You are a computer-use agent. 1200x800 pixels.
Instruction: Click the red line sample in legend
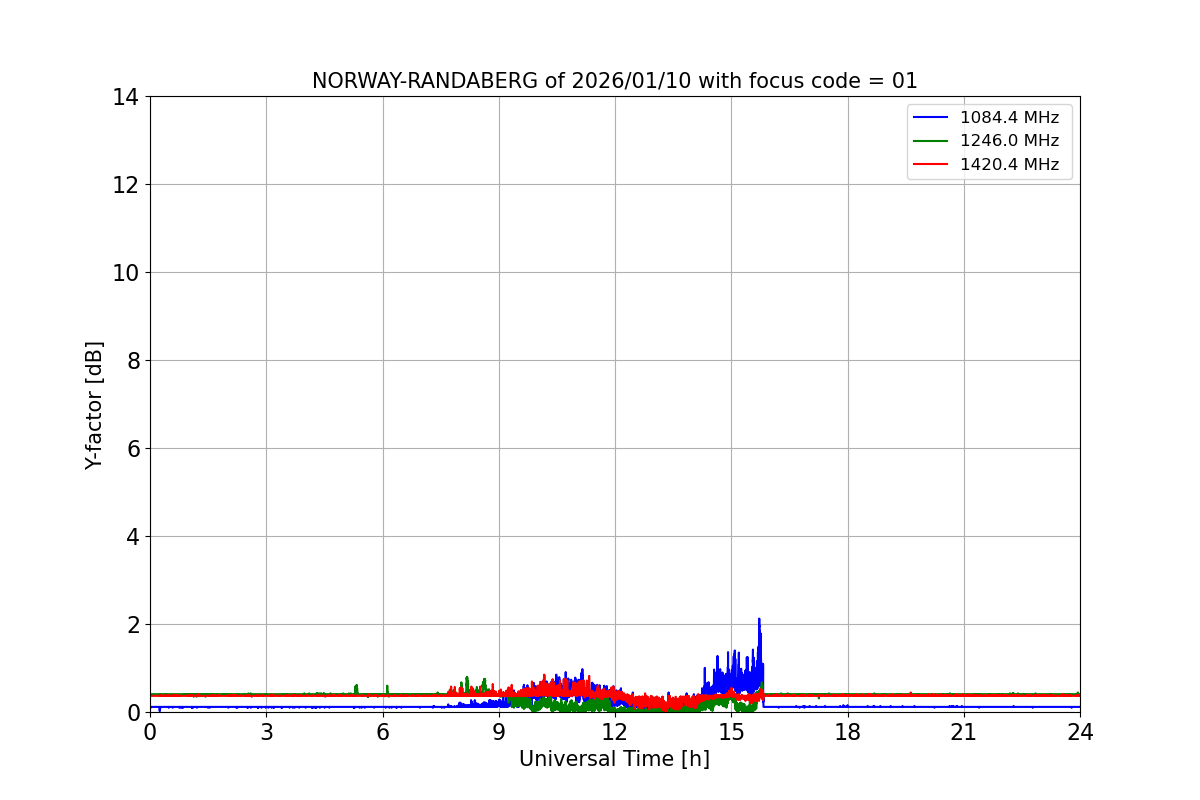click(x=931, y=165)
